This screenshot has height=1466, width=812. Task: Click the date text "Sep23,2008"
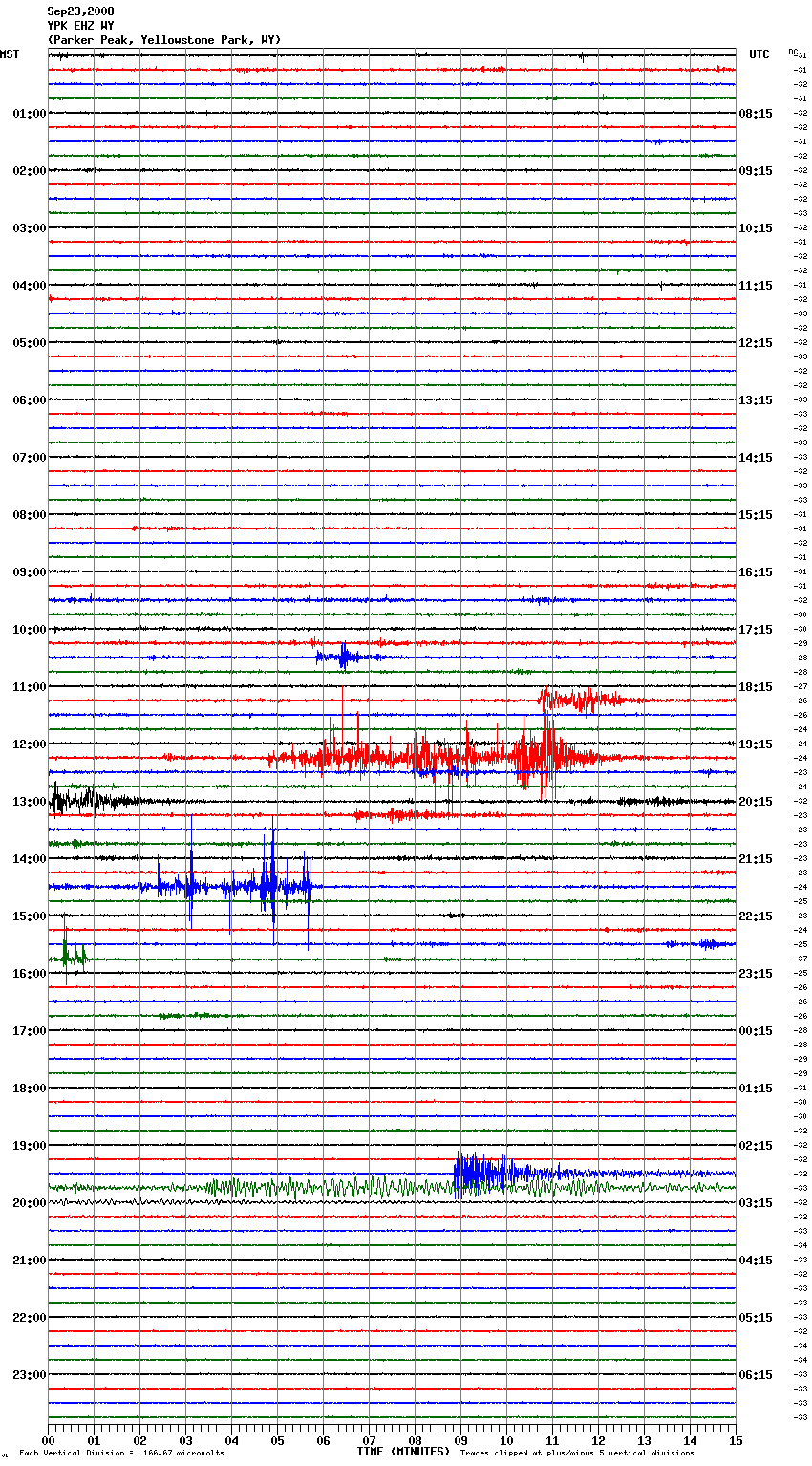[x=80, y=11]
